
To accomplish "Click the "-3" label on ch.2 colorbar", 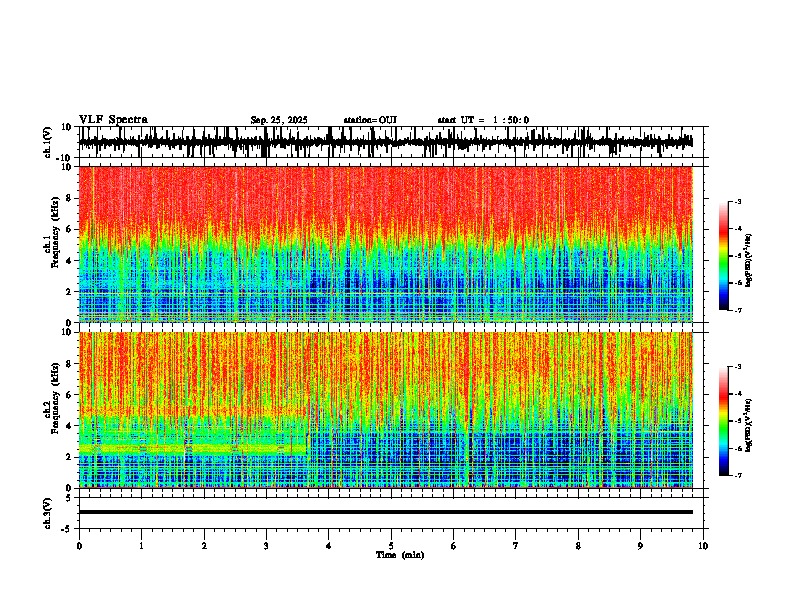I will point(738,367).
